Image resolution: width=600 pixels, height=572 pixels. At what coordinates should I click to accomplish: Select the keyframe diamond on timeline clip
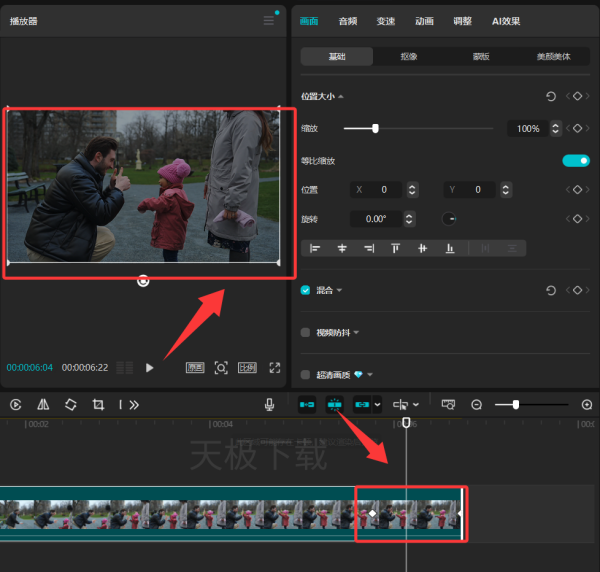tap(372, 513)
